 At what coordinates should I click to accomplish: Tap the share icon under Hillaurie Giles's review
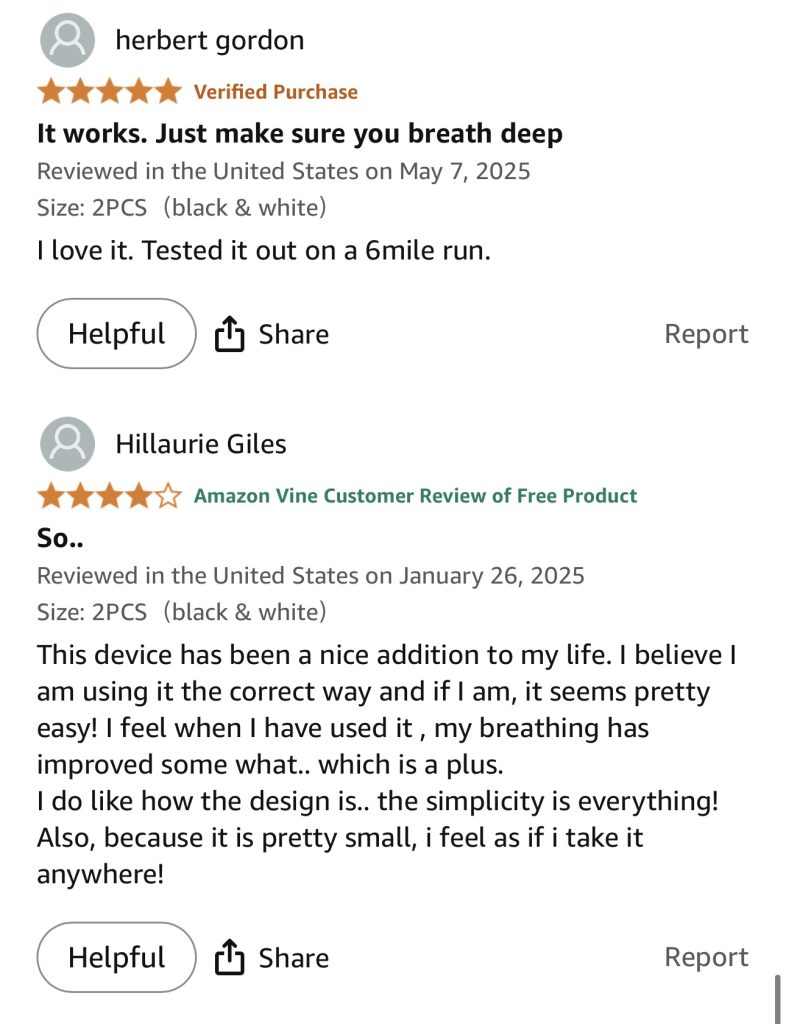(x=230, y=958)
